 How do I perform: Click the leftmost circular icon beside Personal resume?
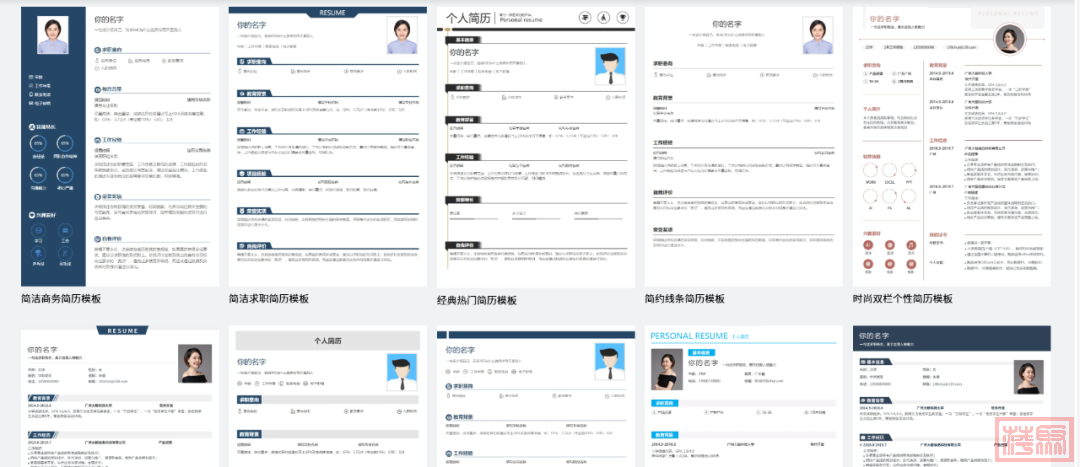click(x=583, y=18)
